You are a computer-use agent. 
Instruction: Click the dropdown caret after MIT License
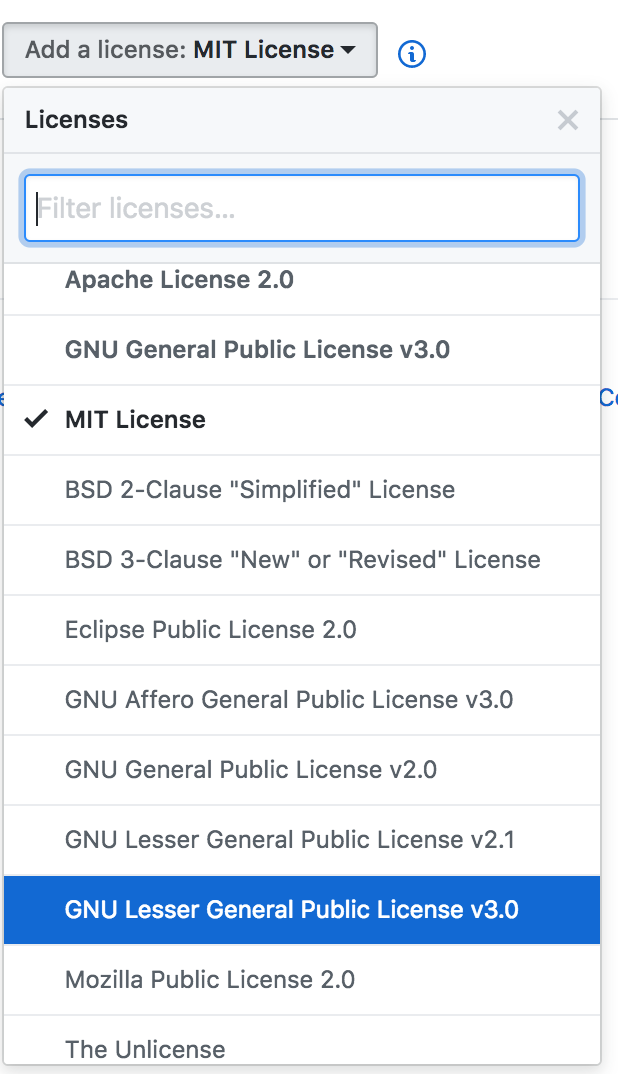tap(348, 50)
